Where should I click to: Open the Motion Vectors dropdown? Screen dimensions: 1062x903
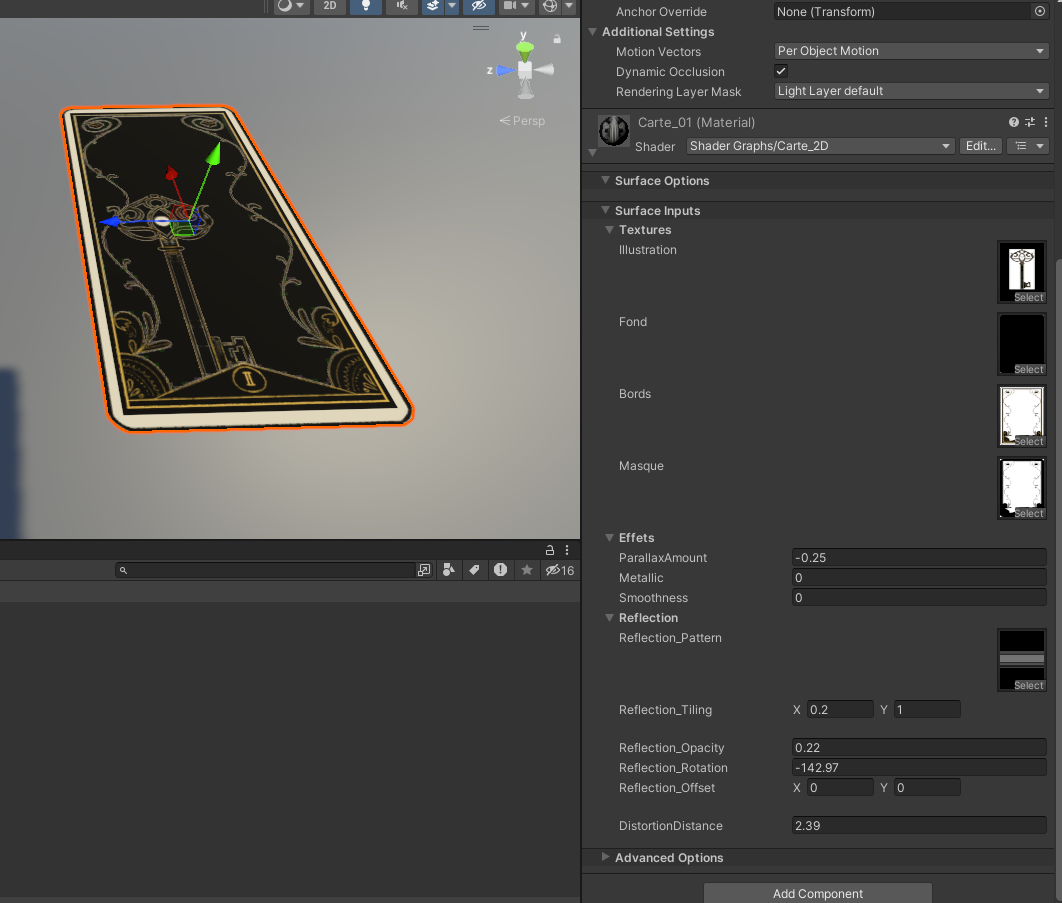pyautogui.click(x=910, y=51)
